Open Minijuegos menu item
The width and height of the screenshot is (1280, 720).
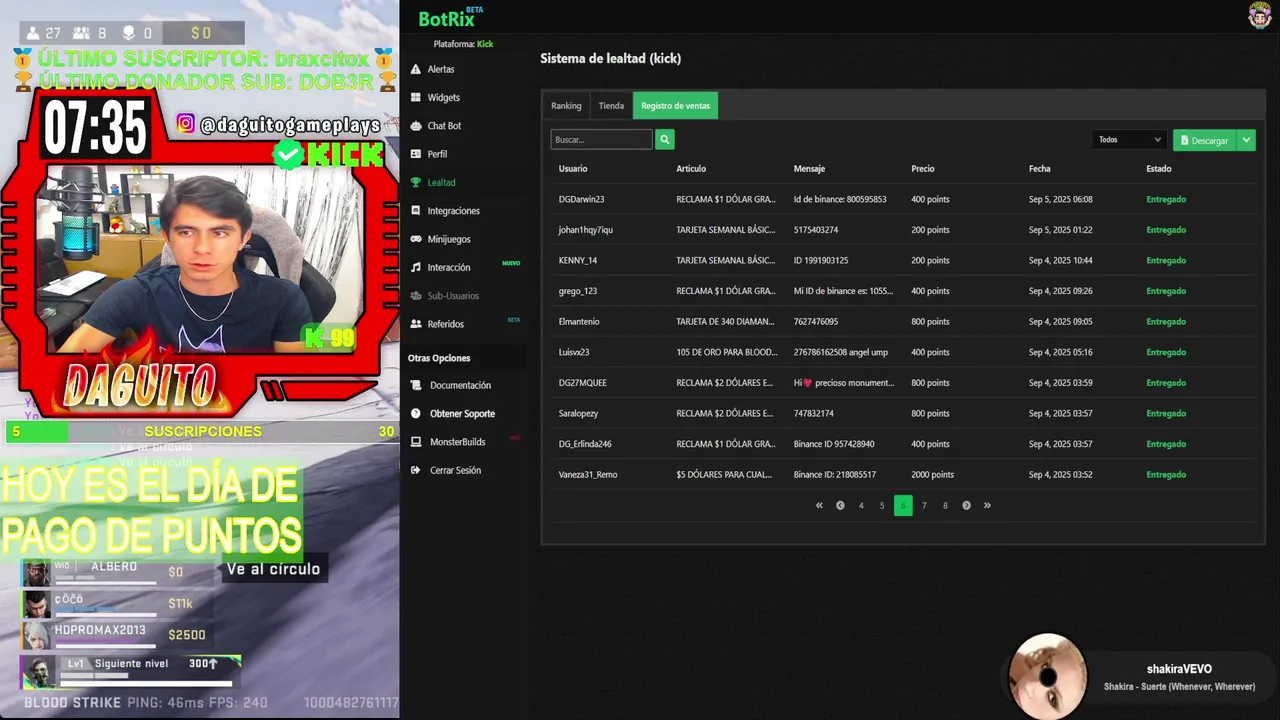(449, 239)
